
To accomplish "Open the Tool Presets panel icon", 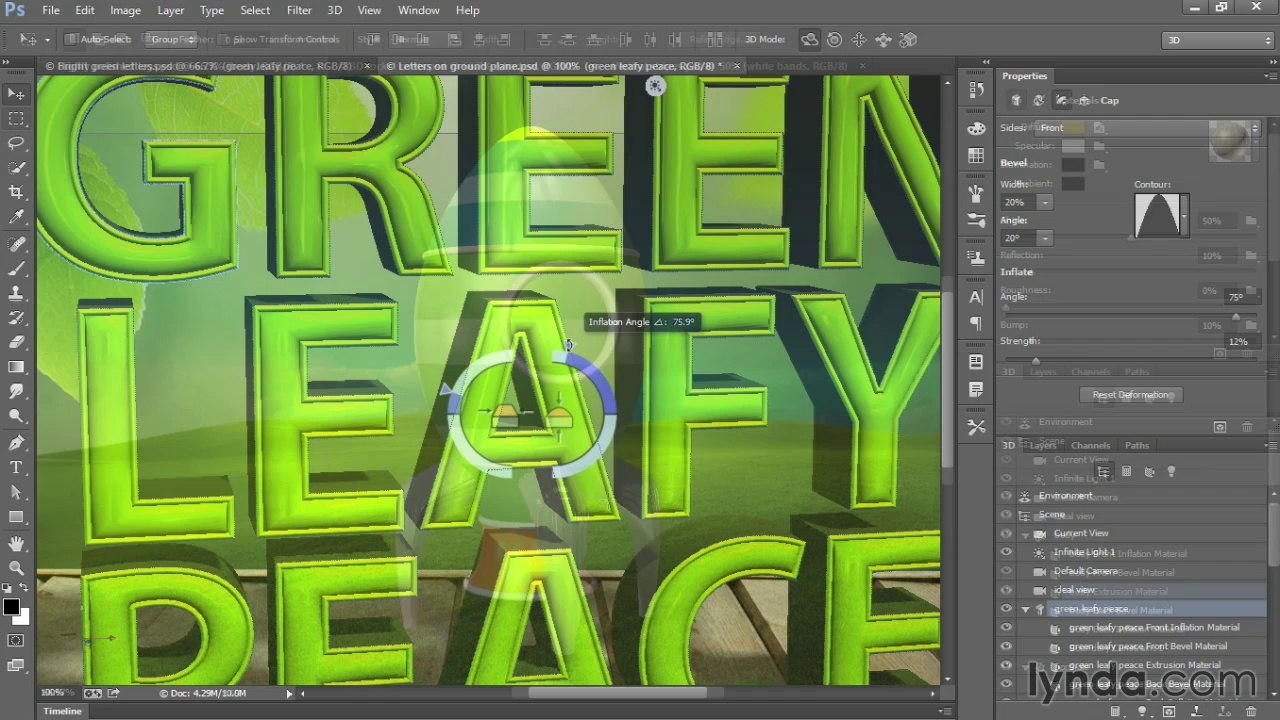I will coord(976,428).
